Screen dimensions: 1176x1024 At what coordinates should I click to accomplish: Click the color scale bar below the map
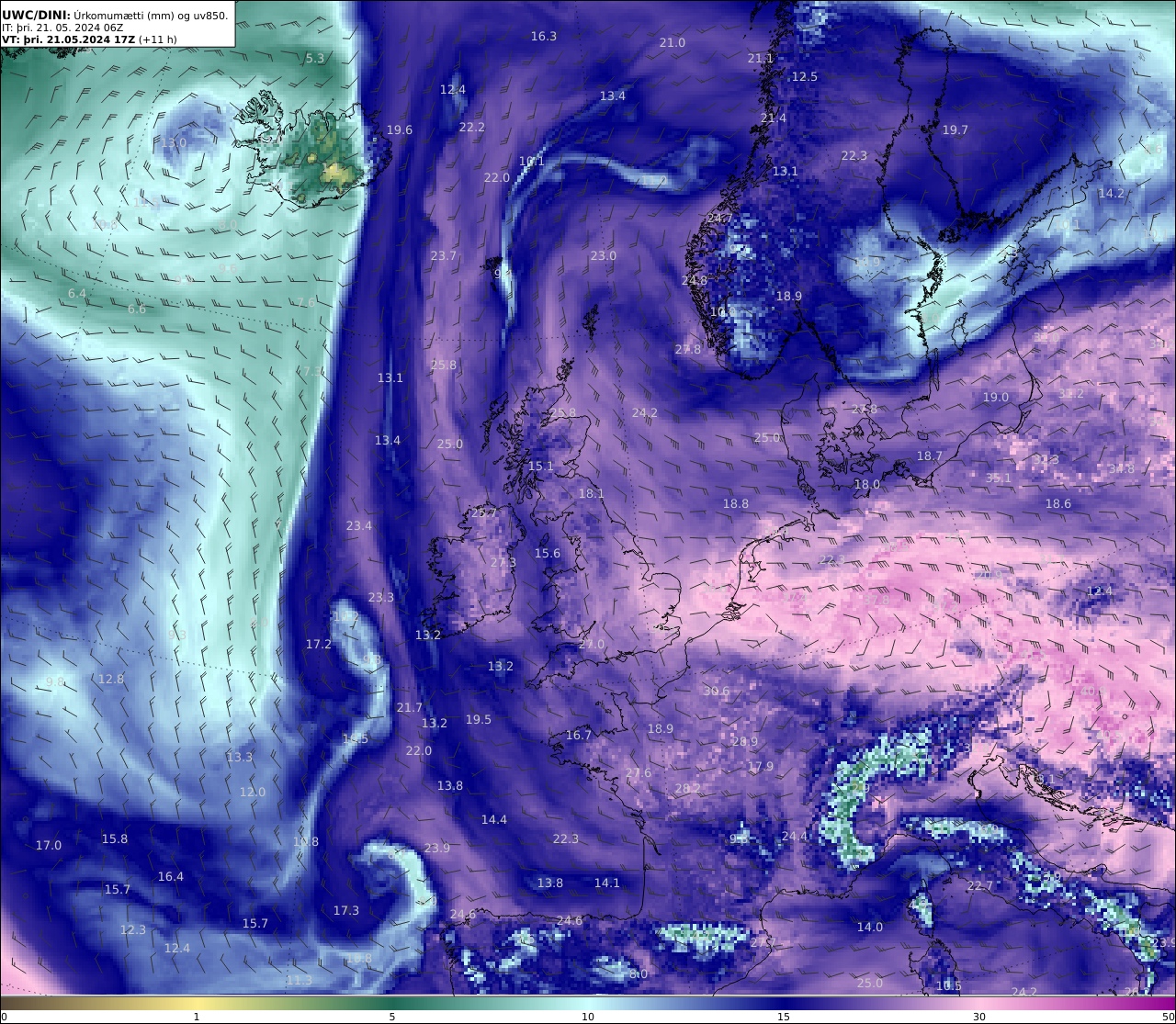(x=588, y=1002)
